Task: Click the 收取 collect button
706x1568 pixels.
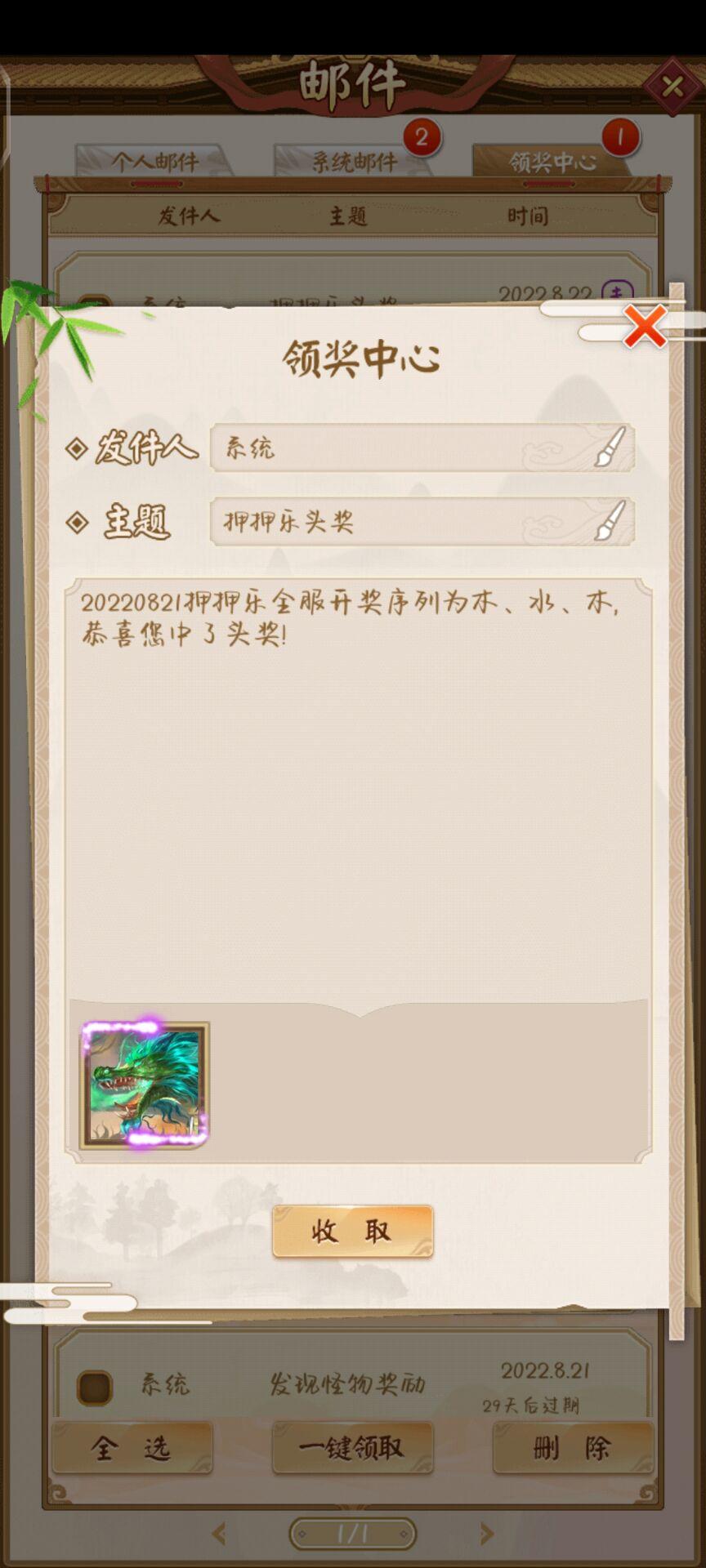Action: coord(352,1232)
